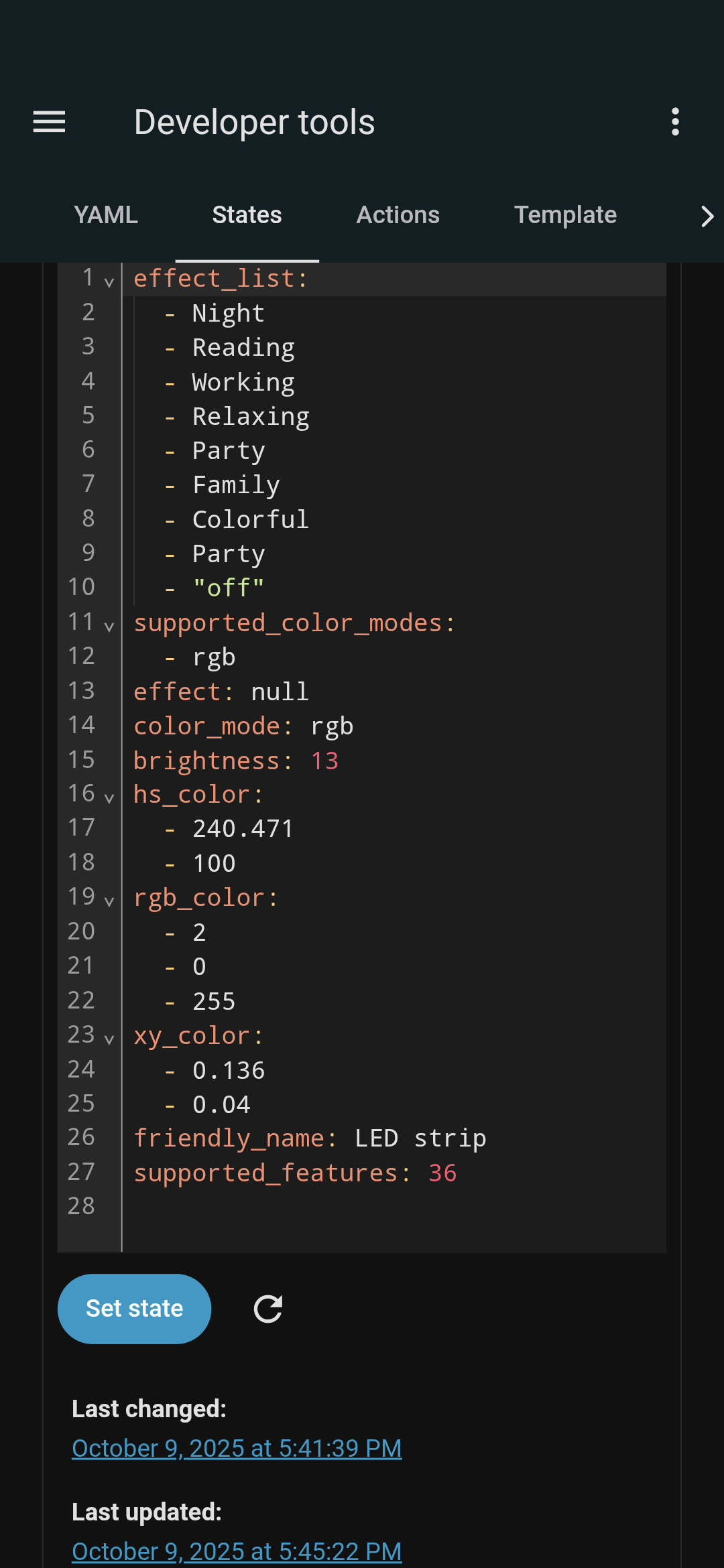Viewport: 724px width, 1568px height.
Task: Collapse the hs_color fold arrow
Action: click(x=109, y=798)
